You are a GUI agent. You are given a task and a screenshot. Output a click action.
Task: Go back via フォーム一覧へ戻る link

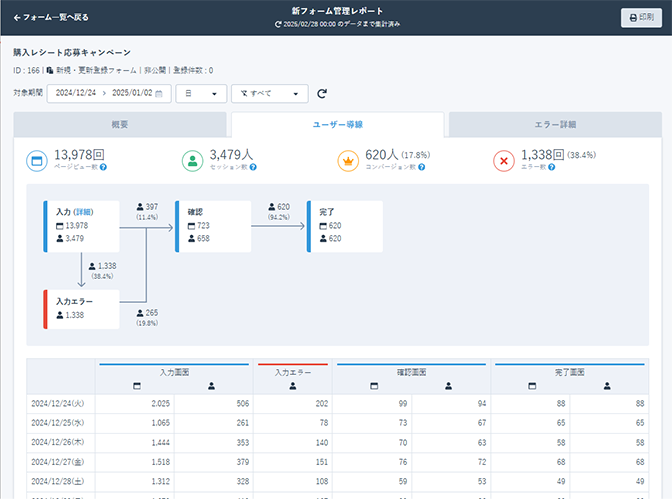tap(51, 18)
